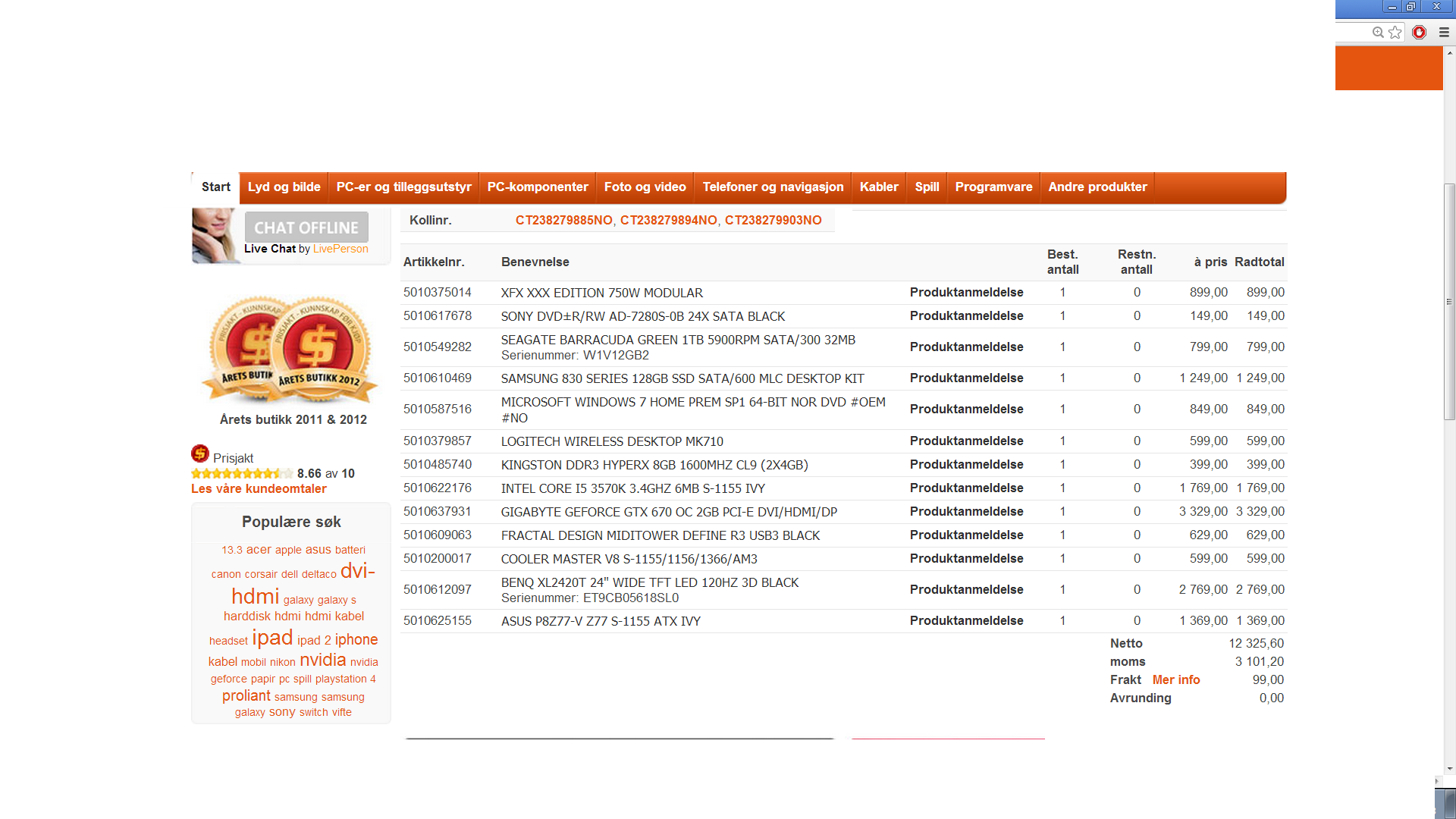Screen dimensions: 1456x819
Task: Go to the Kabler category
Action: point(879,187)
